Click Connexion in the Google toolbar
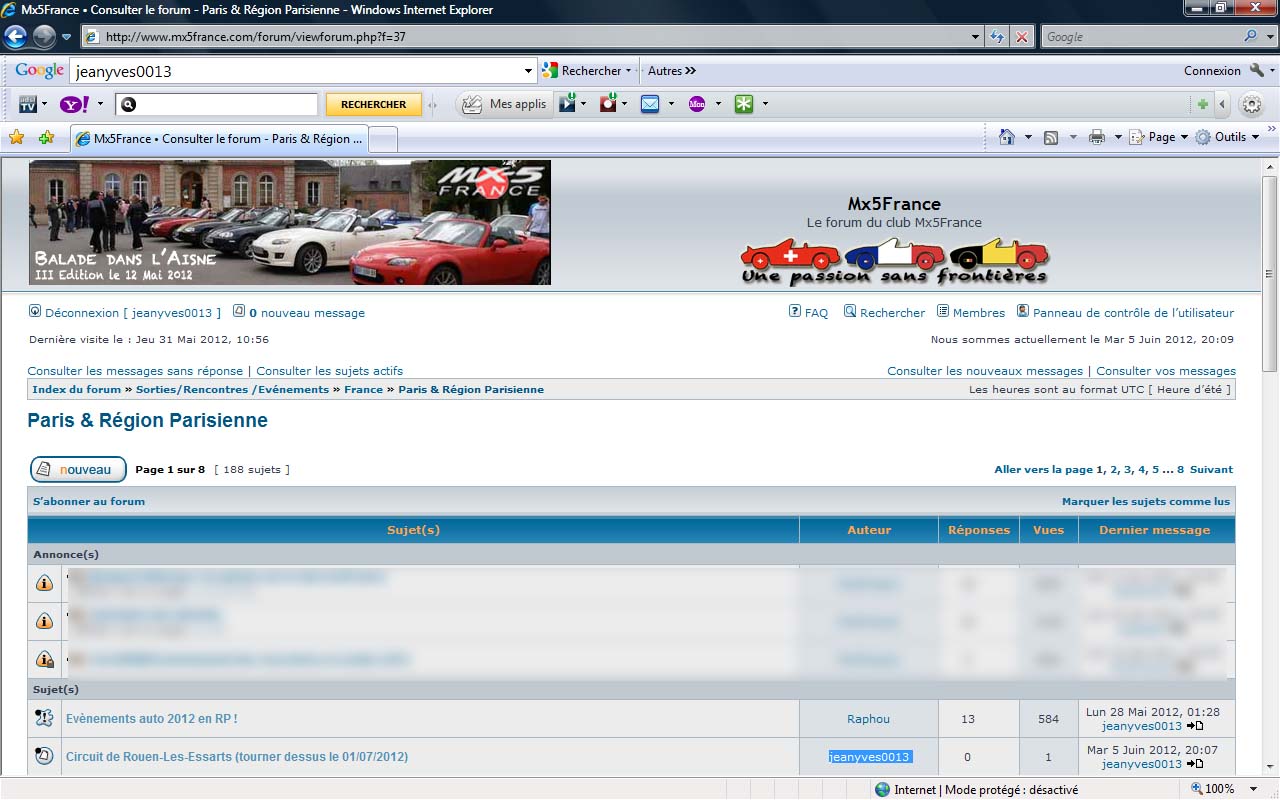The width and height of the screenshot is (1280, 800). 1212,71
